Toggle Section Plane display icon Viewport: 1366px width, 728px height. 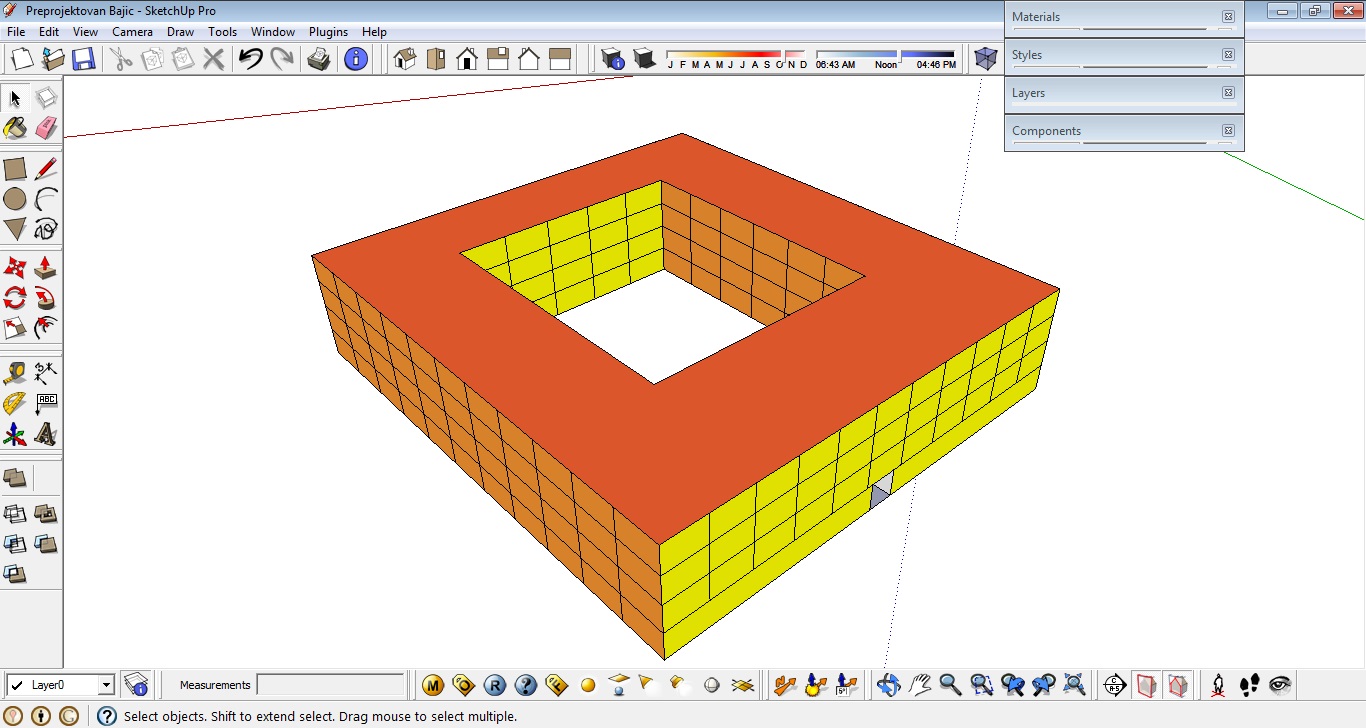click(x=1147, y=685)
